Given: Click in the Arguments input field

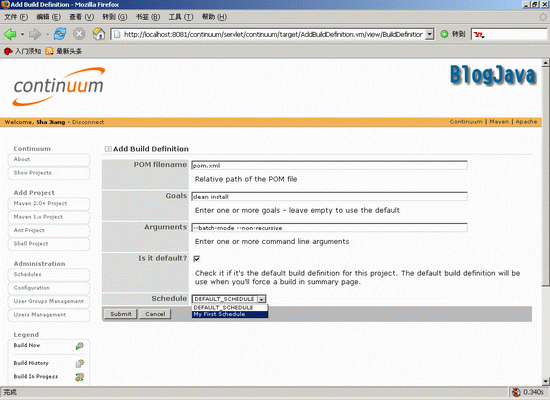Looking at the screenshot, I should click(x=329, y=228).
